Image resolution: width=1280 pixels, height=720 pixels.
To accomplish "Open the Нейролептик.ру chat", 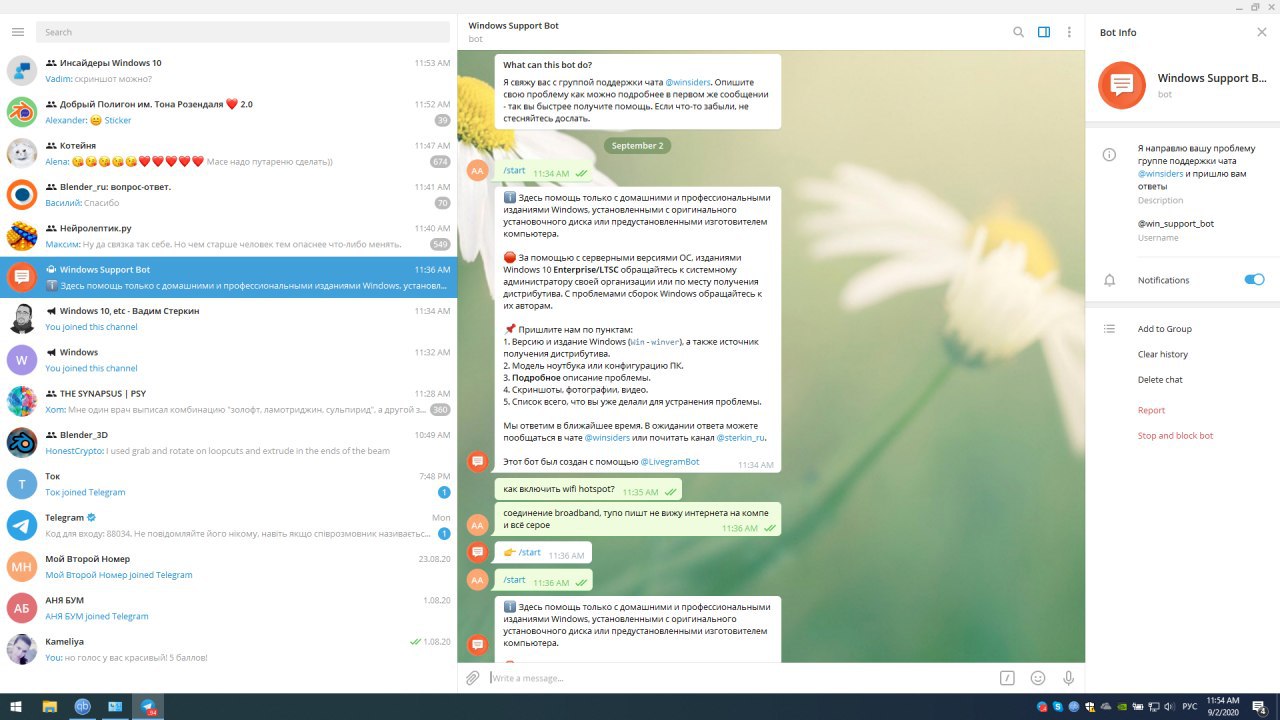I will coord(228,236).
